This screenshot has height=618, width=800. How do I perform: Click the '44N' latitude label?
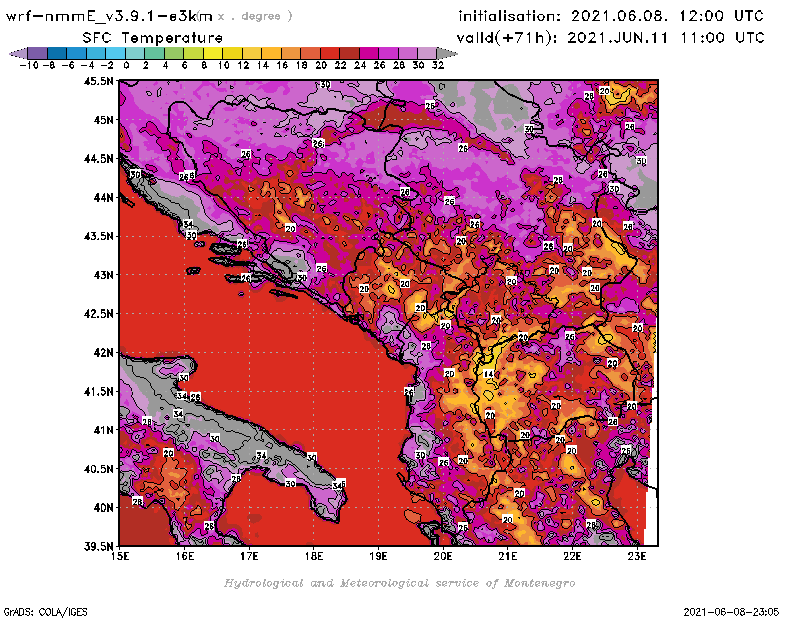coord(103,197)
